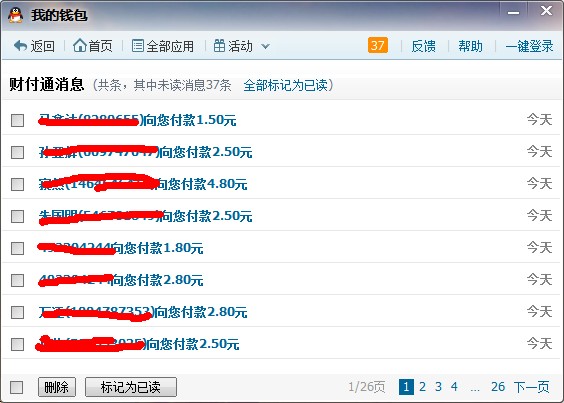
Task: Check the box for the 1.50元 payment
Action: coord(17,120)
